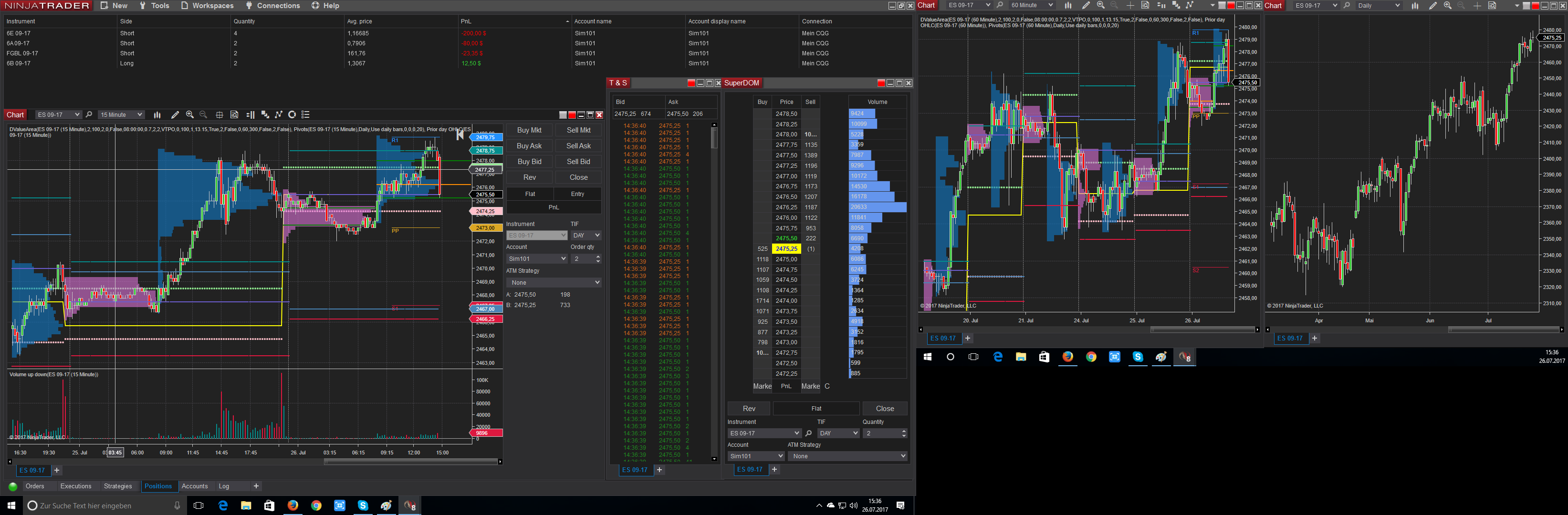Select crosshair cursor in Daily chart toolbar
This screenshot has width=1568, height=515.
click(1477, 5)
